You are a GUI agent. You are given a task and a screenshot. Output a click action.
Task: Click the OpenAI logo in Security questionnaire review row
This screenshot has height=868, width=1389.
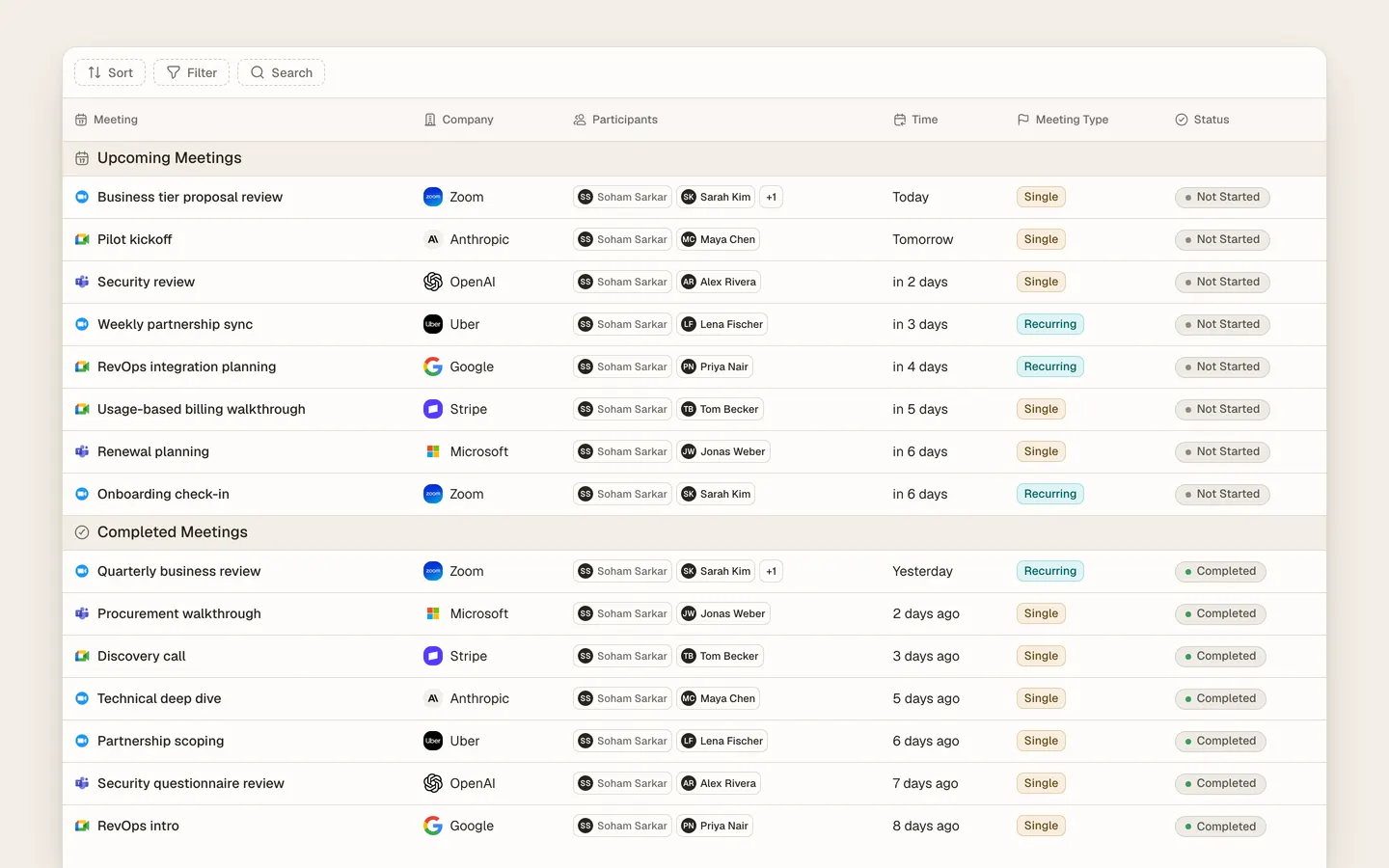click(433, 783)
